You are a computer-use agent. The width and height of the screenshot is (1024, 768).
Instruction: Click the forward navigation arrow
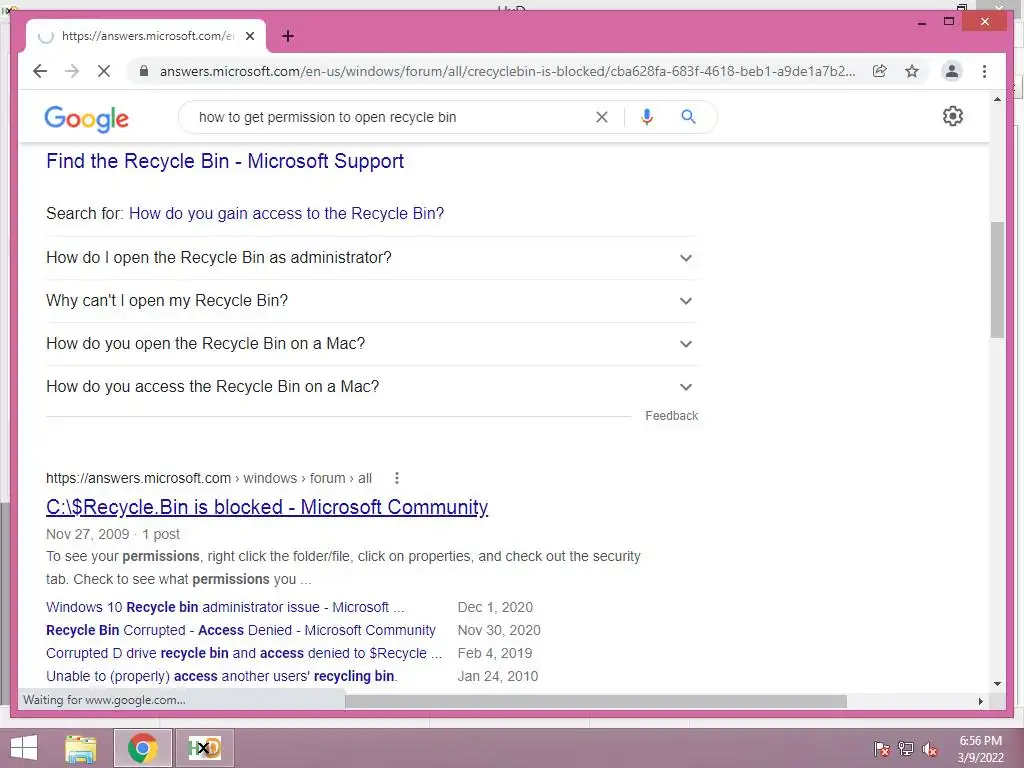(x=72, y=71)
